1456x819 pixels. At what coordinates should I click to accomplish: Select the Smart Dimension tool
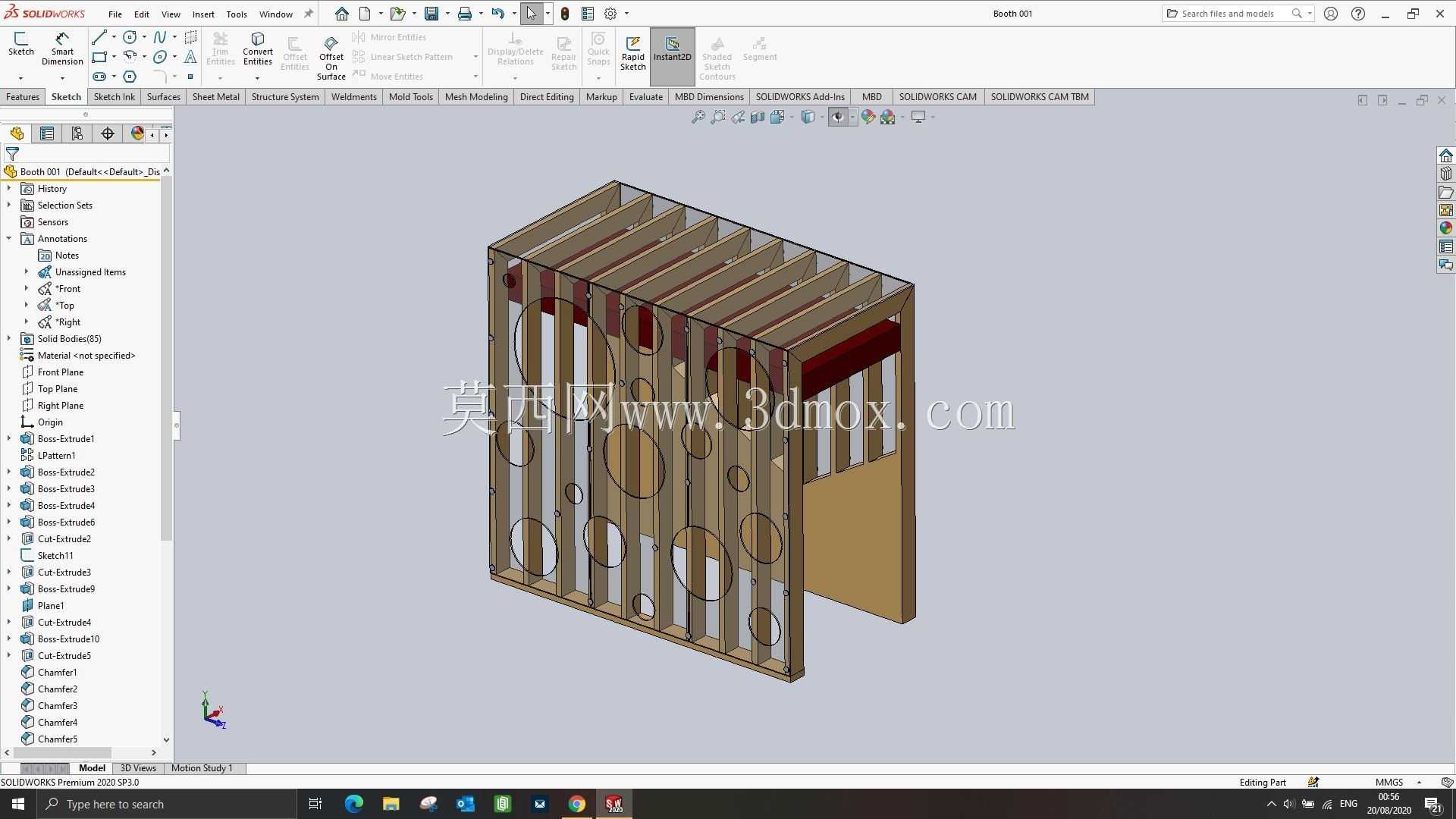[x=62, y=49]
